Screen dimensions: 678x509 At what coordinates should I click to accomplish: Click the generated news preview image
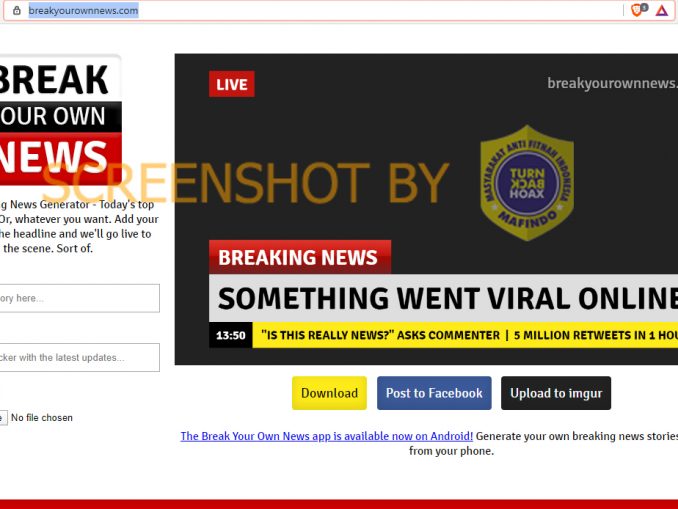(426, 209)
